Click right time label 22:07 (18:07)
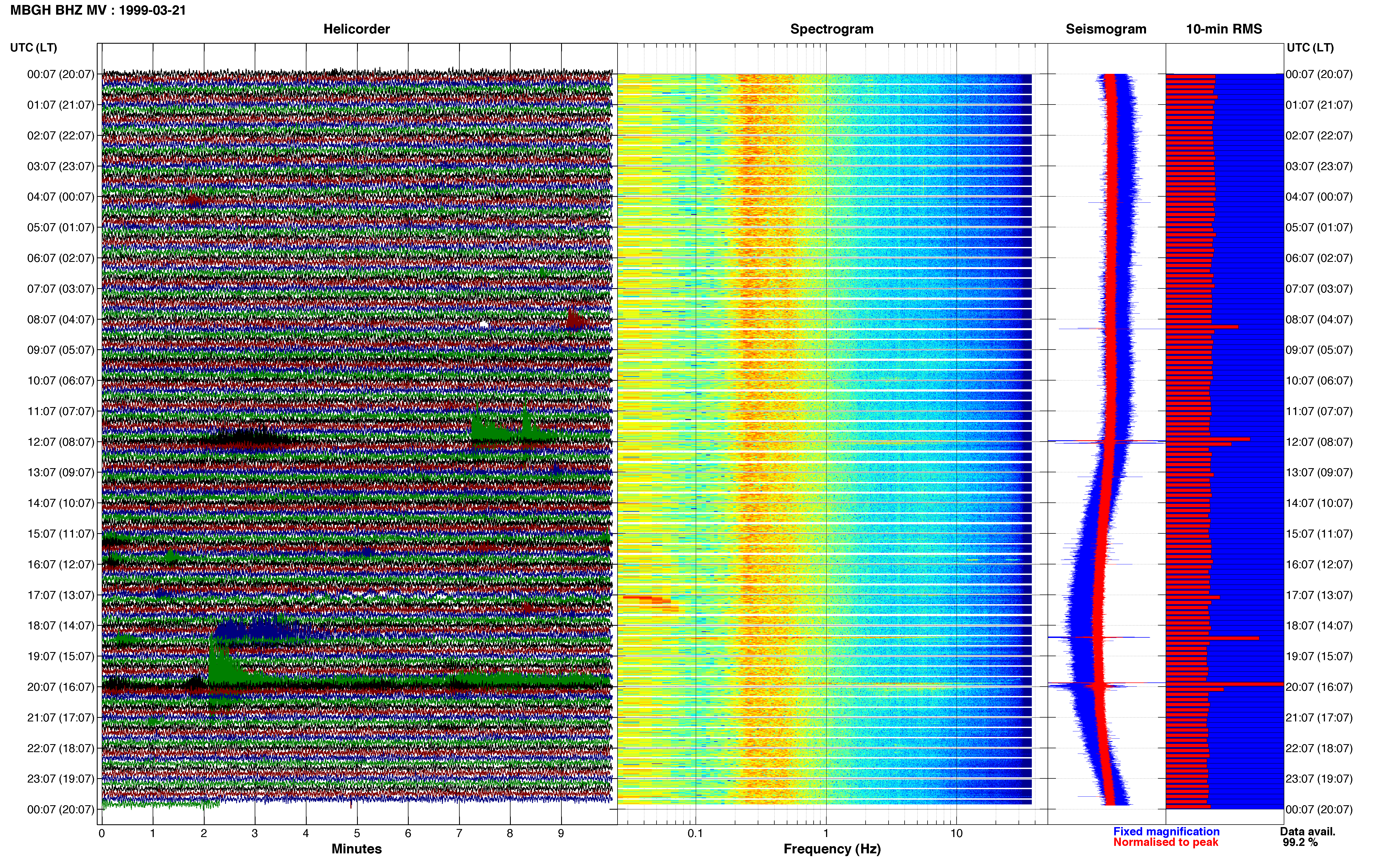The width and height of the screenshot is (1388, 868). coord(1319,749)
